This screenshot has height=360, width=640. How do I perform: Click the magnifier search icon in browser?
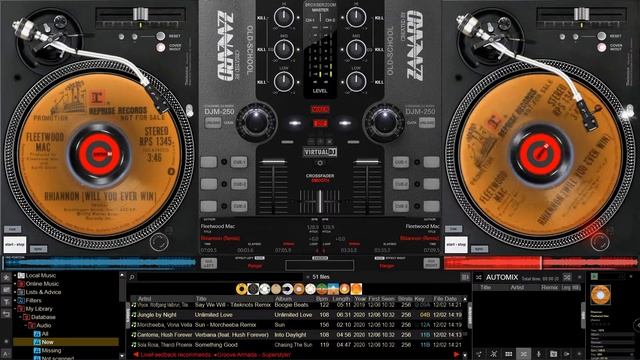132,277
